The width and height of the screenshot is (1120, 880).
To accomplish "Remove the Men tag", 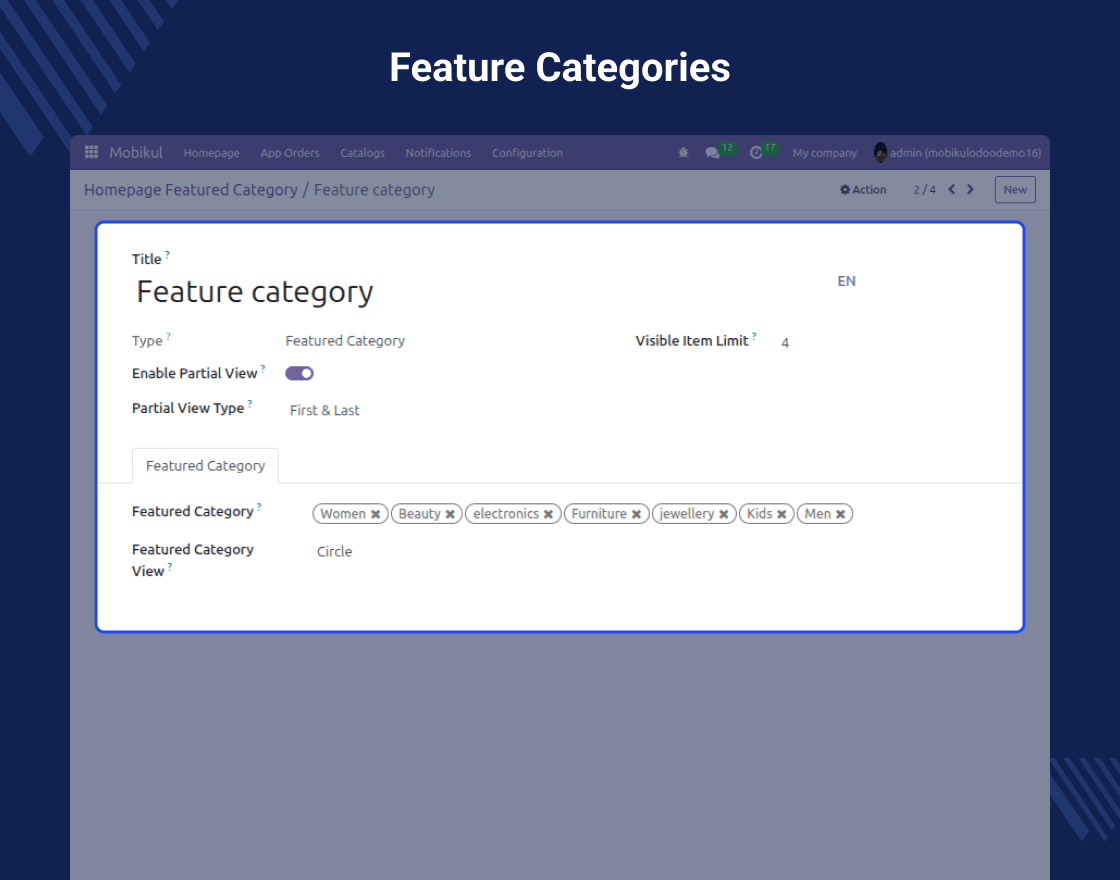I will pyautogui.click(x=840, y=514).
